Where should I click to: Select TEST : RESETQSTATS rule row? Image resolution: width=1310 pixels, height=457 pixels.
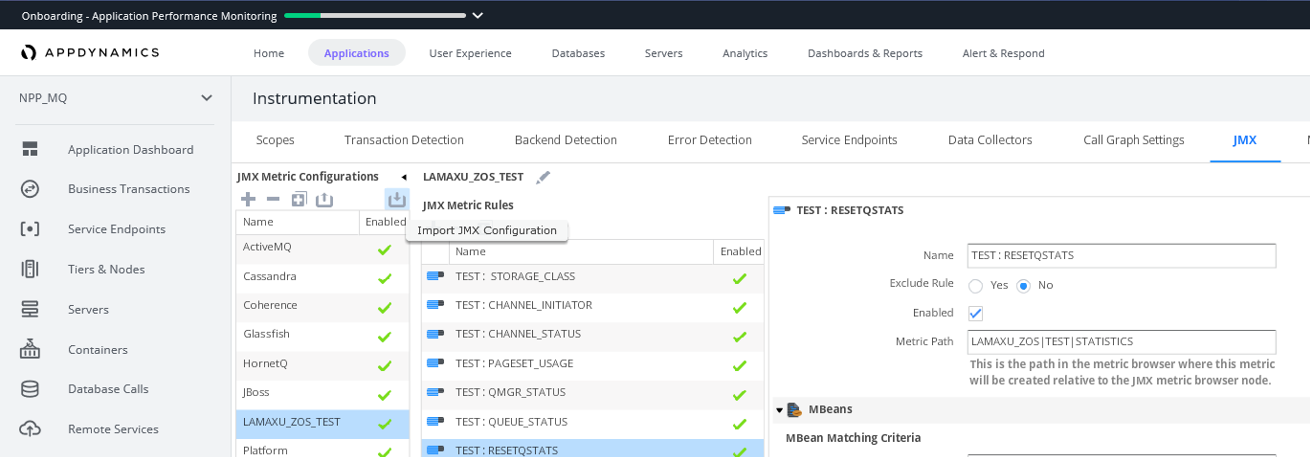pyautogui.click(x=592, y=449)
